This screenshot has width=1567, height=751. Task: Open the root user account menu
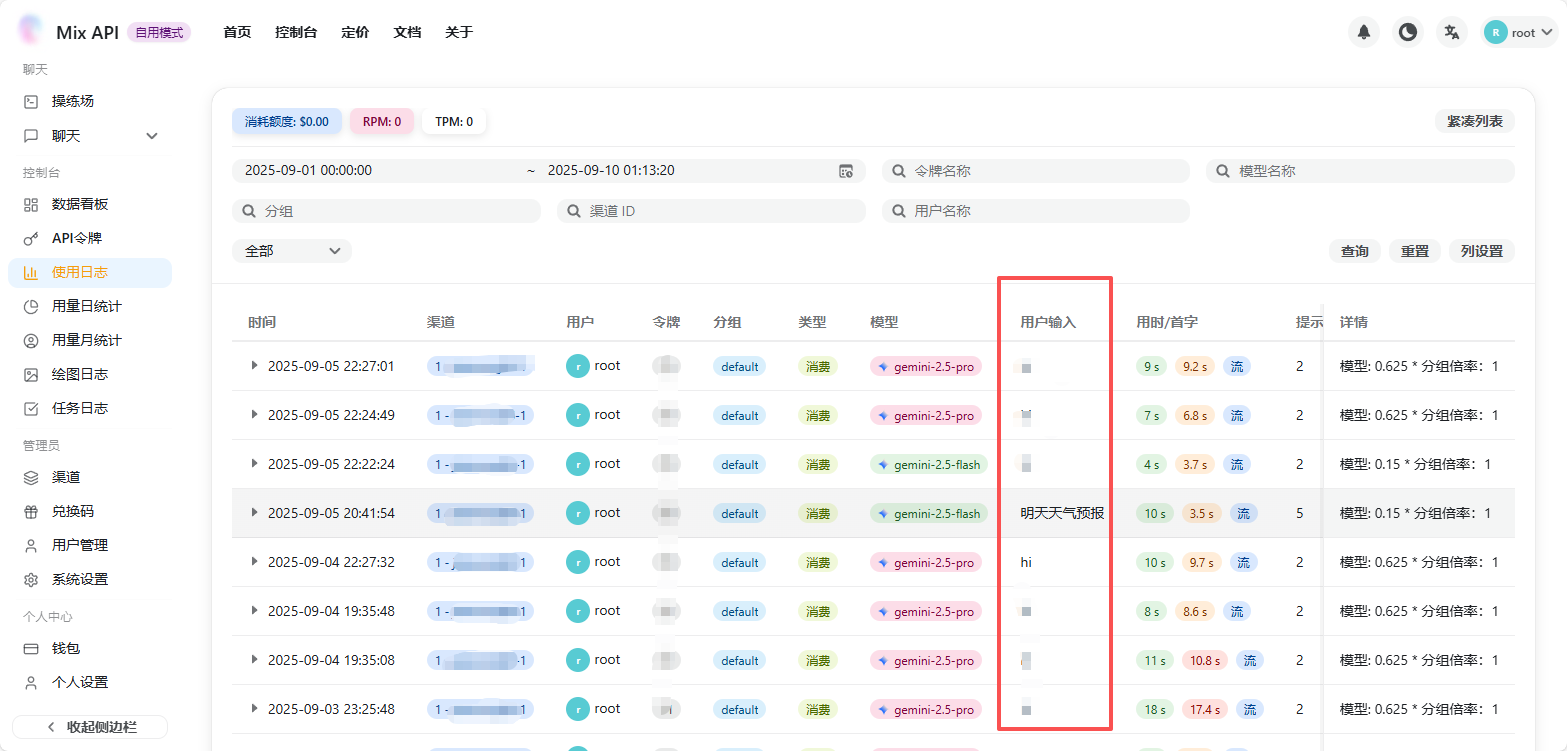point(1519,33)
